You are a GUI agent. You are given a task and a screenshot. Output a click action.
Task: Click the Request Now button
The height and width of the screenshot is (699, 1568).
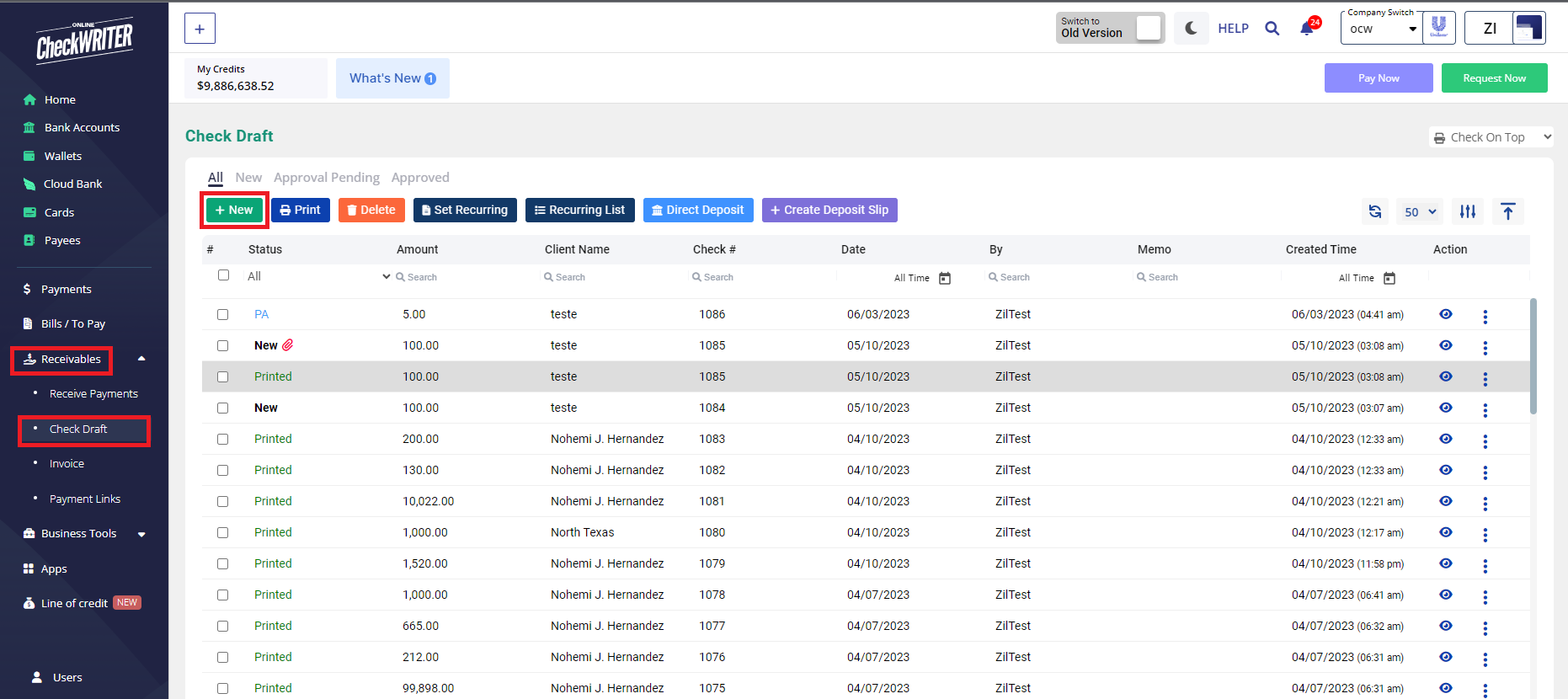[x=1495, y=78]
